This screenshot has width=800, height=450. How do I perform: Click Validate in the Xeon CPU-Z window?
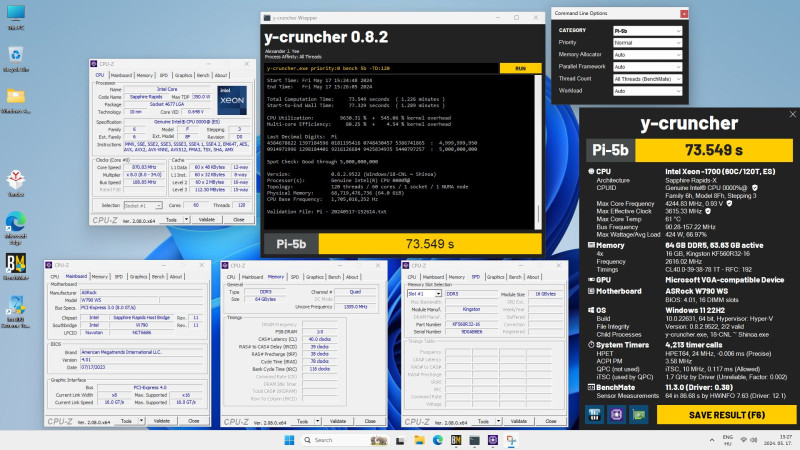[x=207, y=219]
